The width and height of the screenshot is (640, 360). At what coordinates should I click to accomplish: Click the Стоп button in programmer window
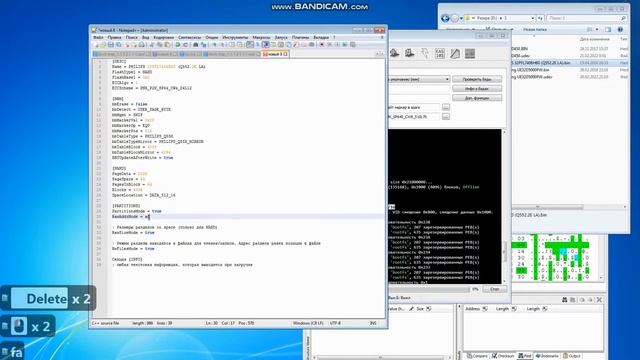click(x=495, y=289)
